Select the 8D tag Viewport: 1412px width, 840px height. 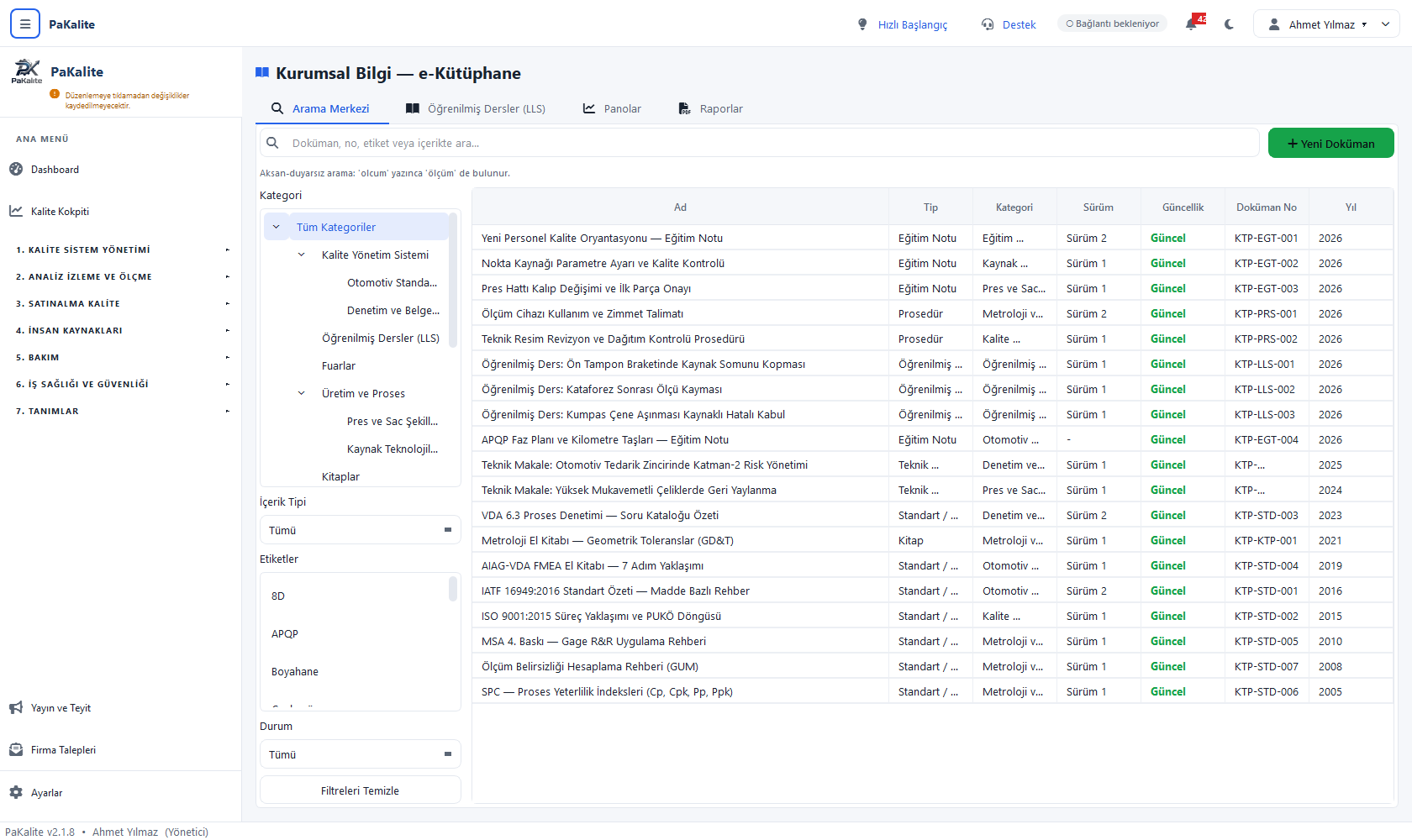pos(278,596)
